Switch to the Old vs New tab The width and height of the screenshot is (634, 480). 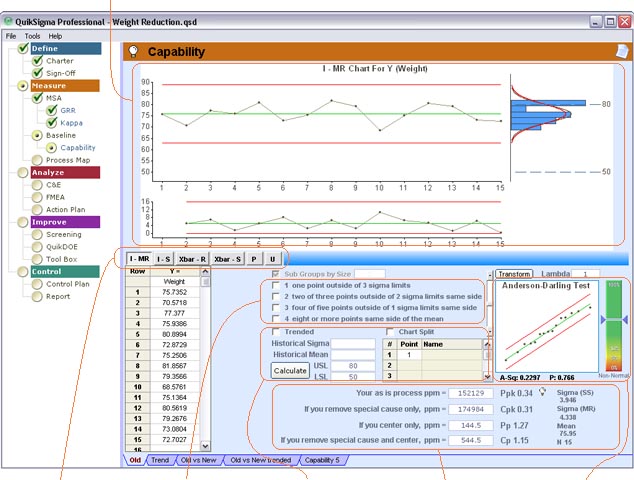(199, 460)
